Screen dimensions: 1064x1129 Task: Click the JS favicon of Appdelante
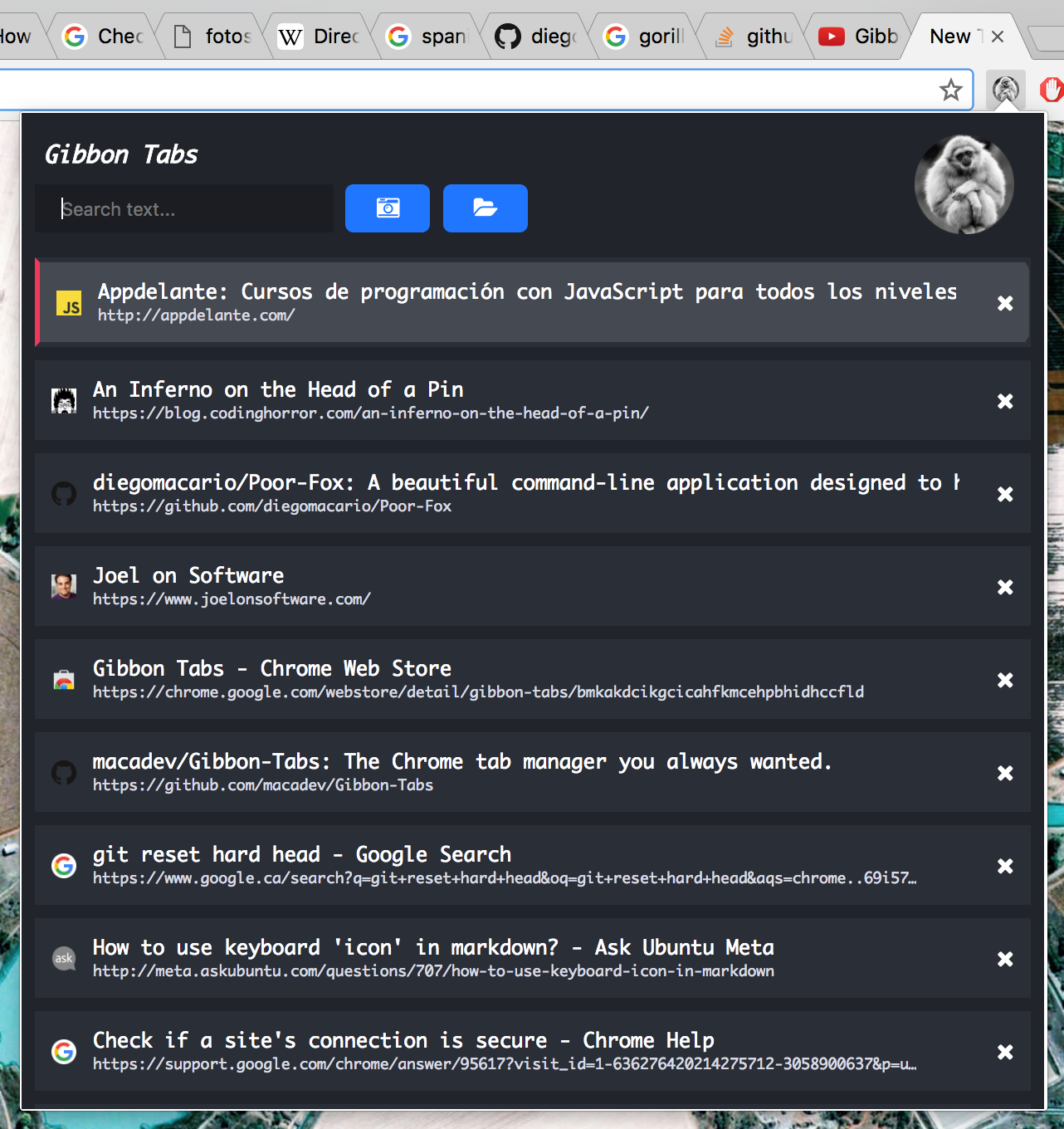coord(69,304)
